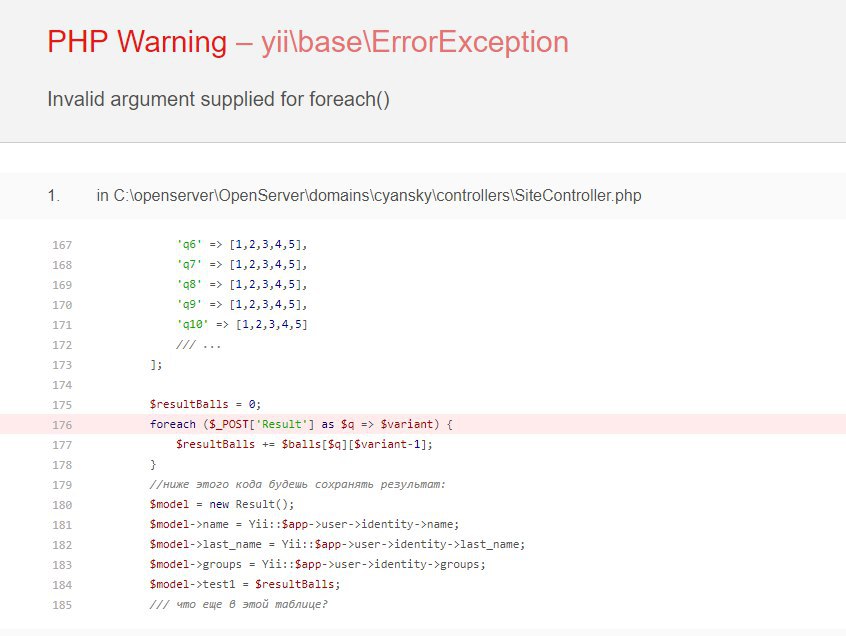Click the '$resultBalls +=' code line 177

(x=304, y=444)
